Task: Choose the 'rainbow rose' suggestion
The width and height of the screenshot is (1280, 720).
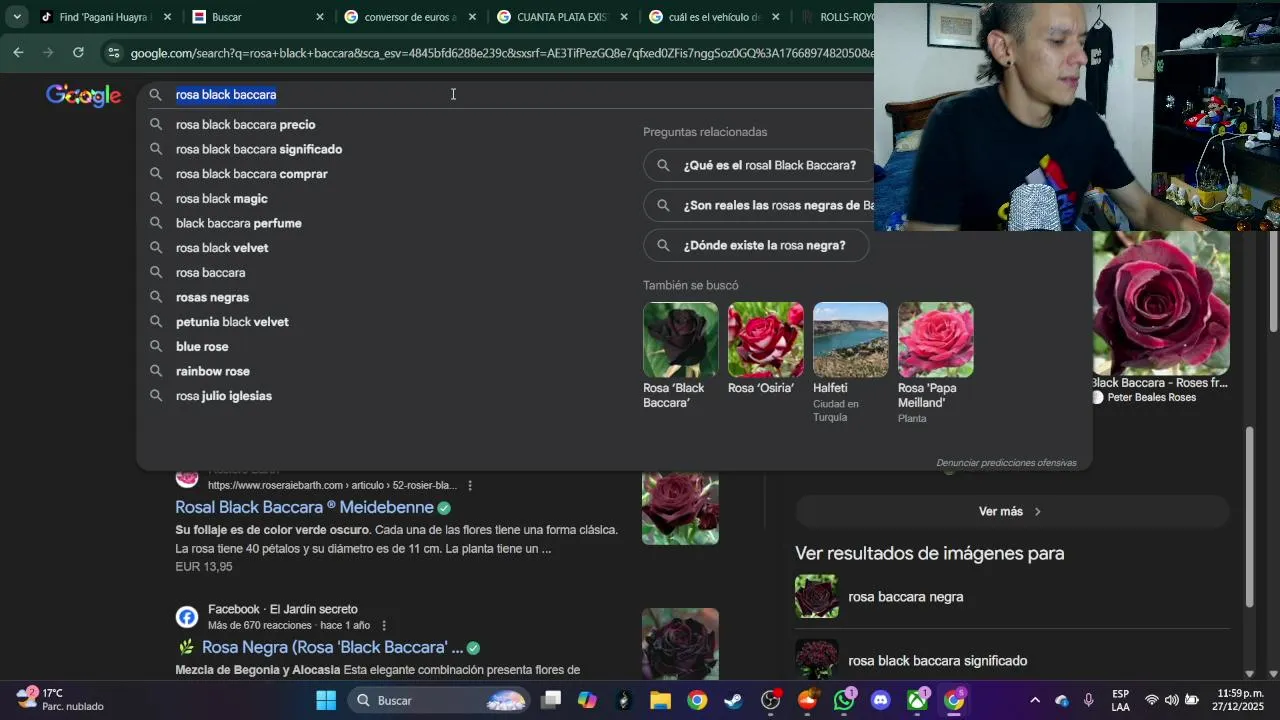Action: 213,371
